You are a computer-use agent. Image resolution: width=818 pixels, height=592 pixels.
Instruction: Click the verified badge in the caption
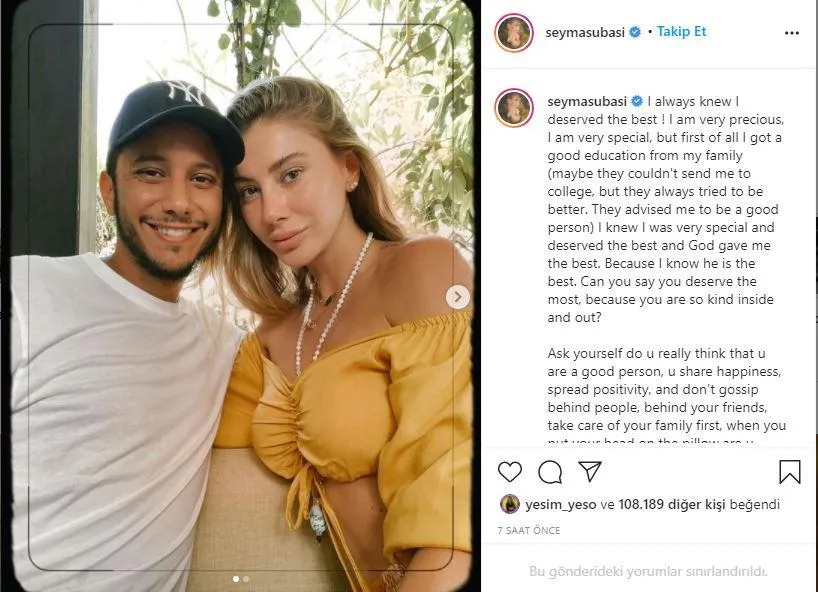point(637,101)
